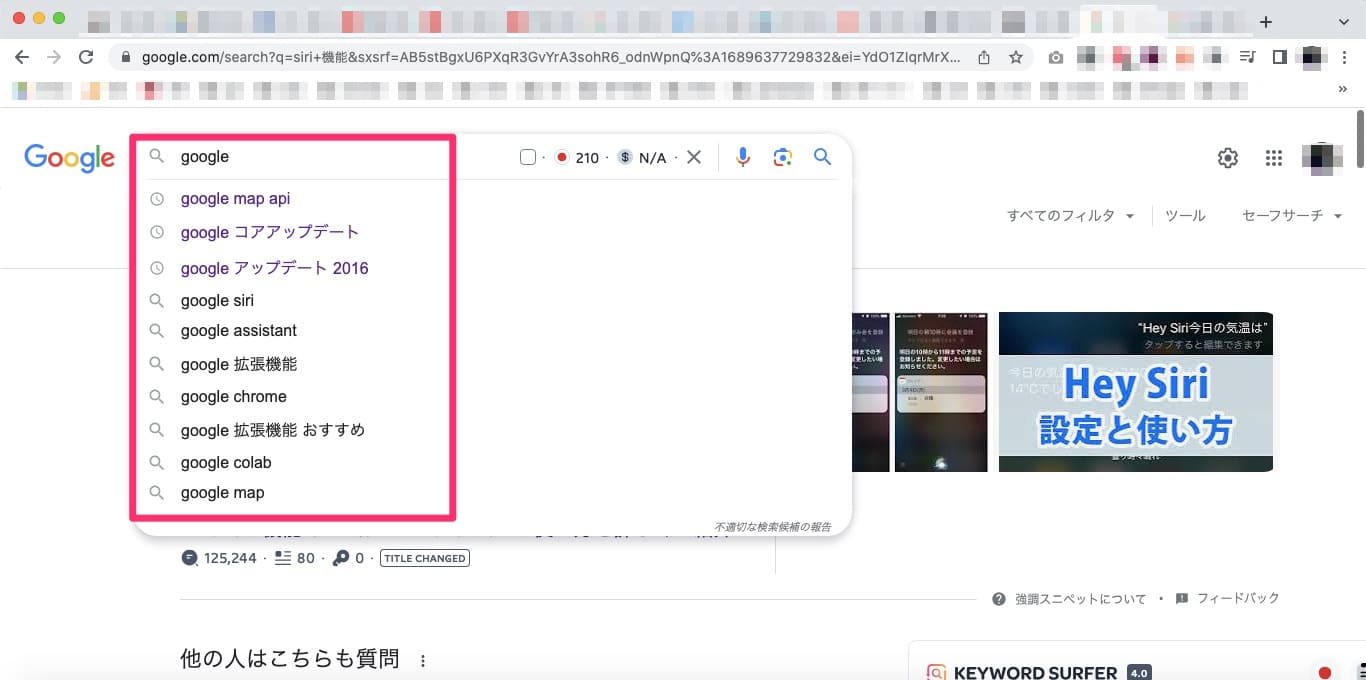Viewport: 1366px width, 680px height.
Task: Click the browser back arrow
Action: (22, 57)
